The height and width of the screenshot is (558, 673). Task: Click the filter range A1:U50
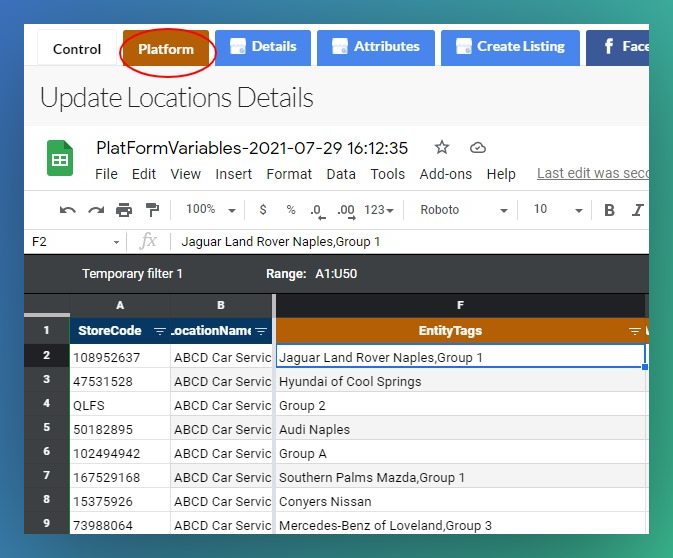[336, 274]
